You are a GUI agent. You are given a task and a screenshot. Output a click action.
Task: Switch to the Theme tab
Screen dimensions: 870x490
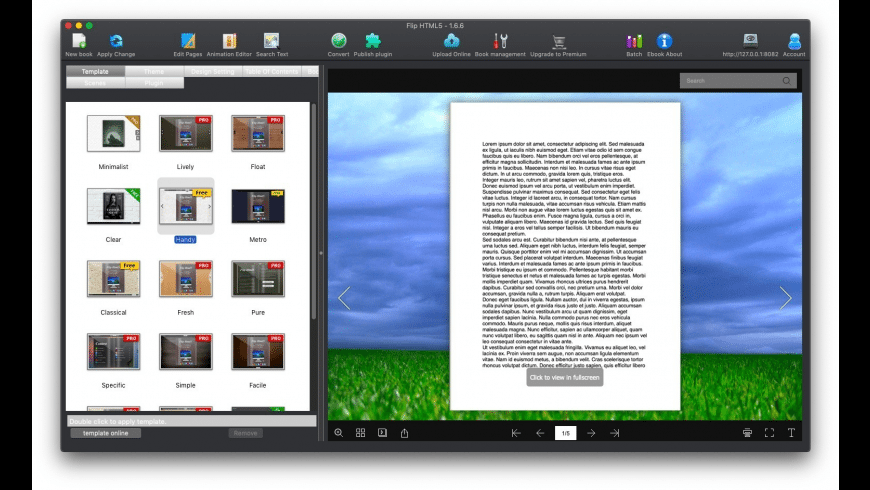click(x=154, y=72)
